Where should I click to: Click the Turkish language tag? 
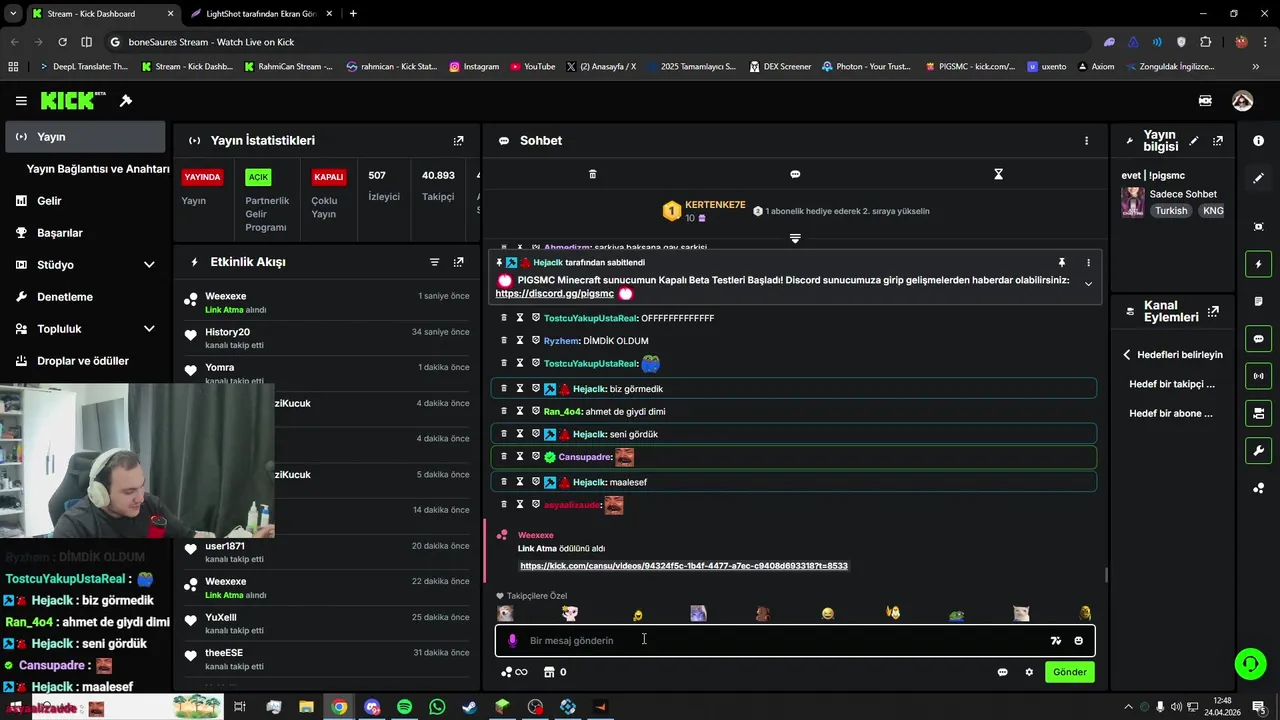click(1171, 211)
